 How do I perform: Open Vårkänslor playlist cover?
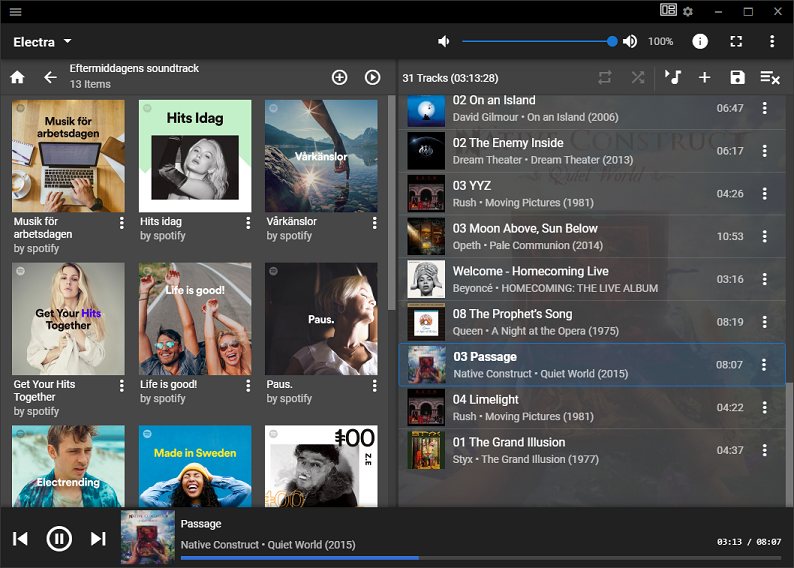[x=321, y=156]
